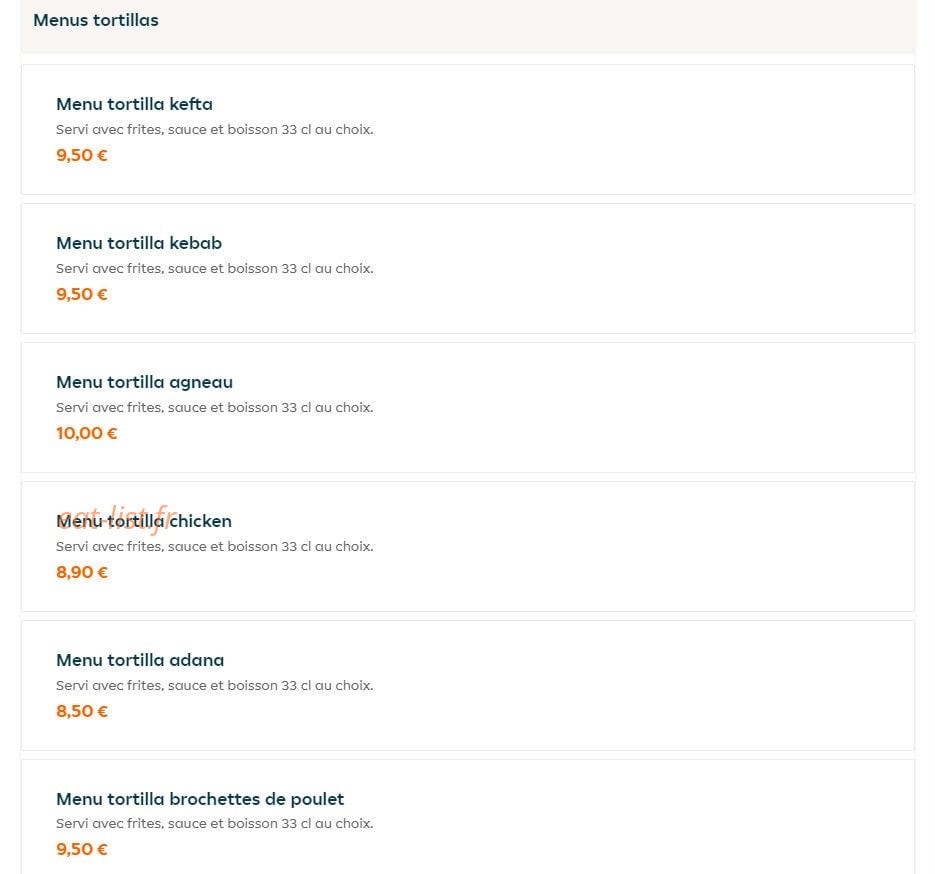The image size is (935, 874).
Task: Click the brochettes de poulet 9,50 € price
Action: (82, 849)
